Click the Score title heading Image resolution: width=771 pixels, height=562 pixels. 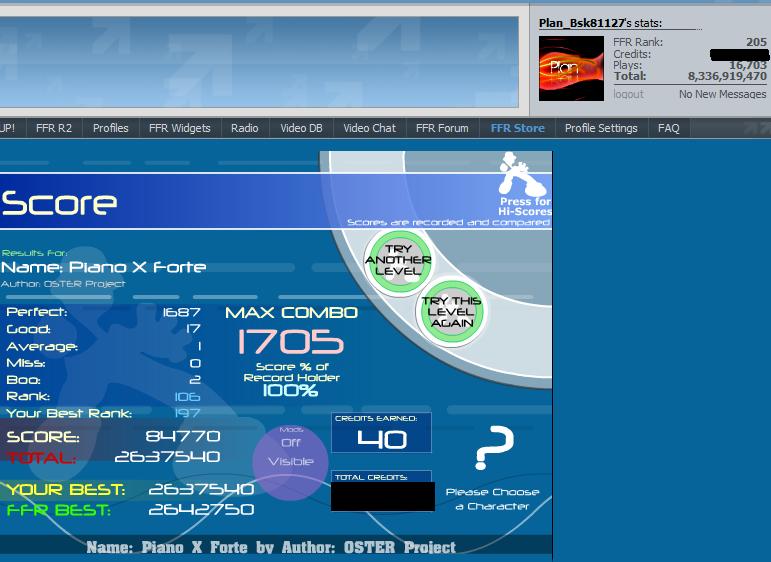[59, 203]
